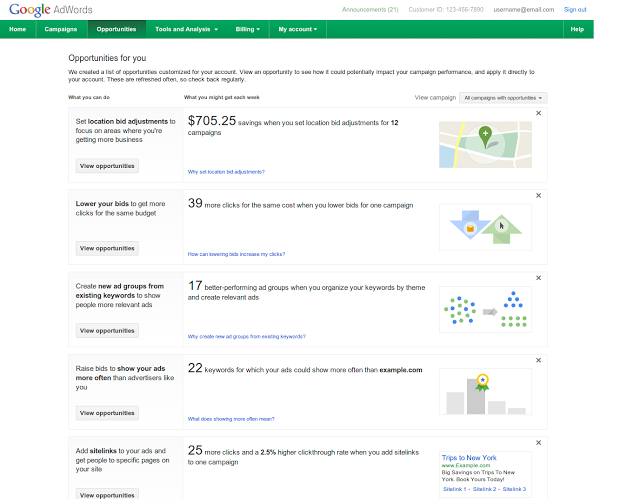Dismiss the Add sitelinks opportunity card

(538, 443)
